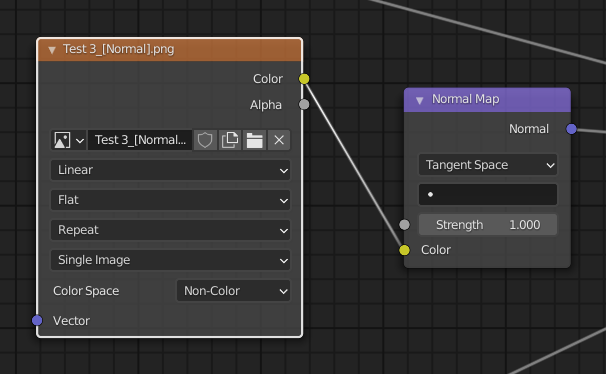
Task: Collapse the Normal Map node
Action: tap(419, 100)
